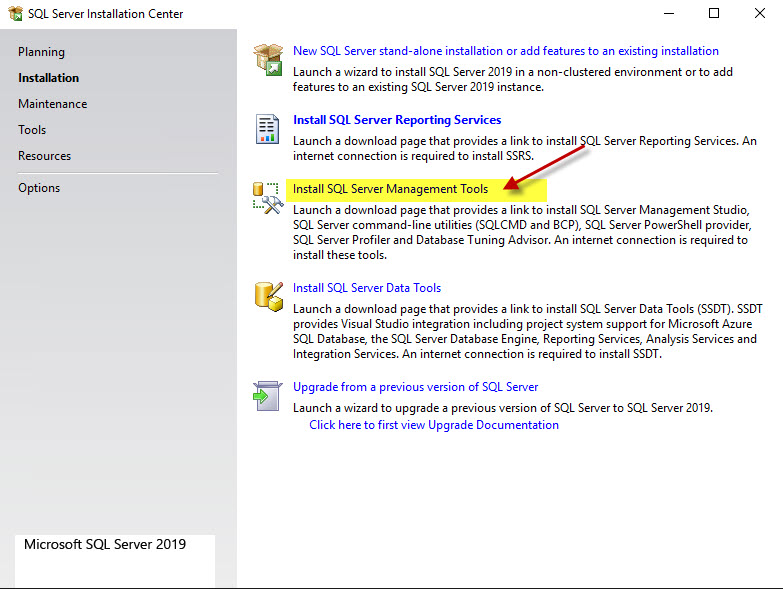The image size is (783, 589).
Task: Open the Tools section
Action: point(32,130)
